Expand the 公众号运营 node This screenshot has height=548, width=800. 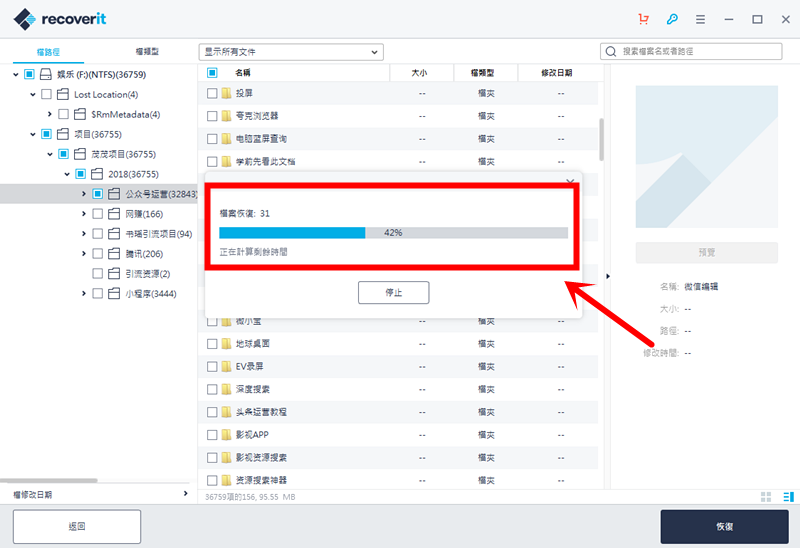point(84,194)
